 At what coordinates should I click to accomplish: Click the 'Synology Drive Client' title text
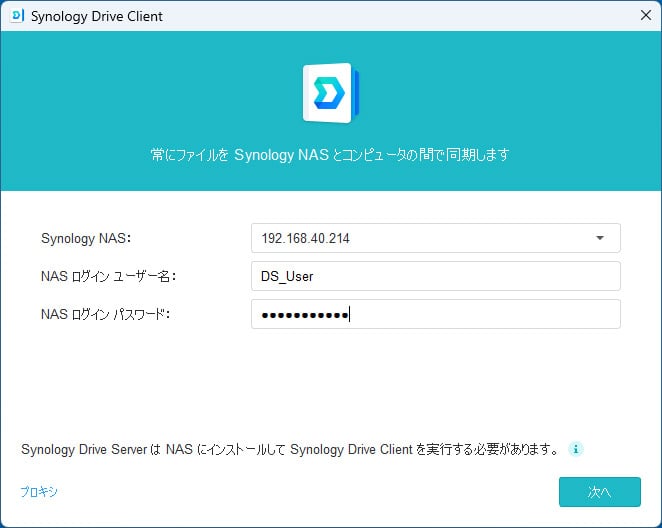click(x=97, y=16)
